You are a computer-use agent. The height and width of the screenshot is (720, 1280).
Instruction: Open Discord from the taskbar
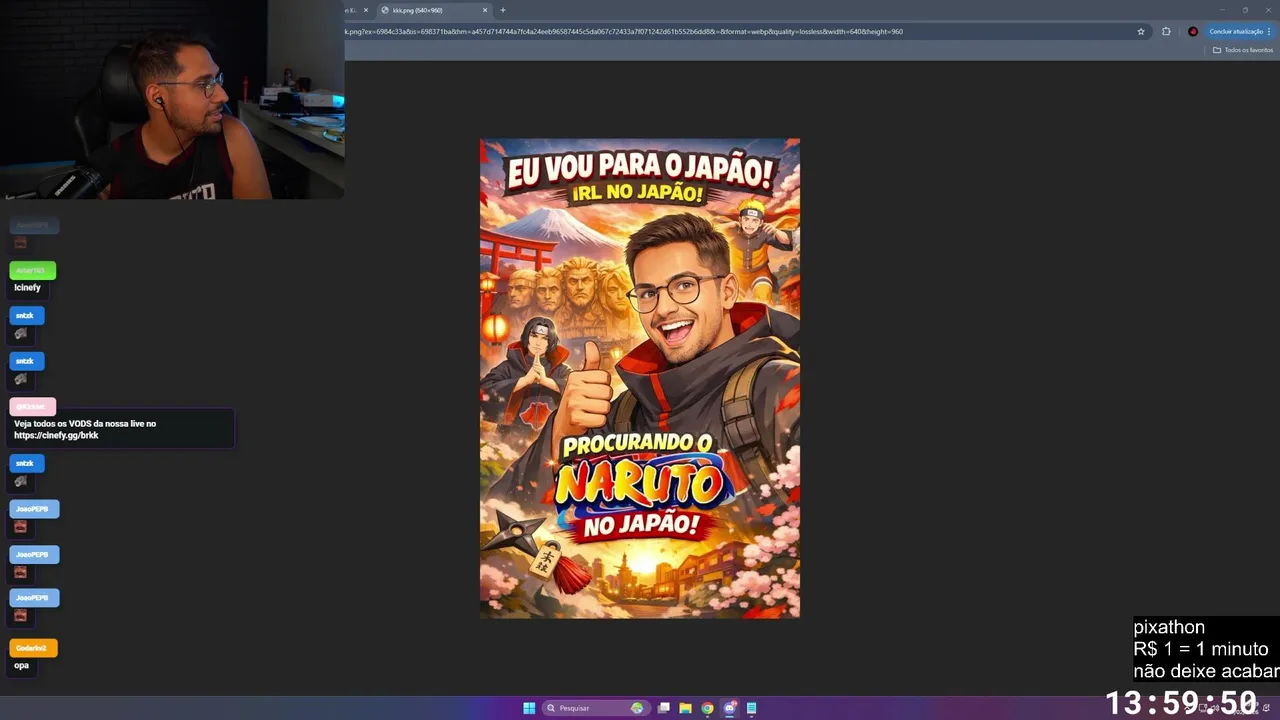point(730,708)
